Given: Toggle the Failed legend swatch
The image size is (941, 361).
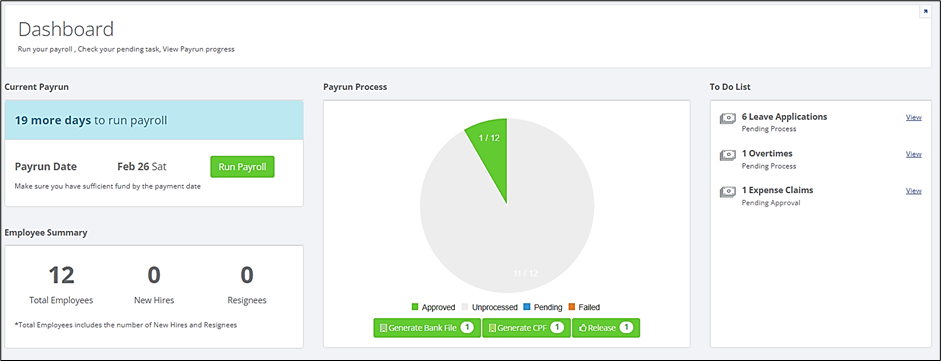Looking at the screenshot, I should [571, 307].
